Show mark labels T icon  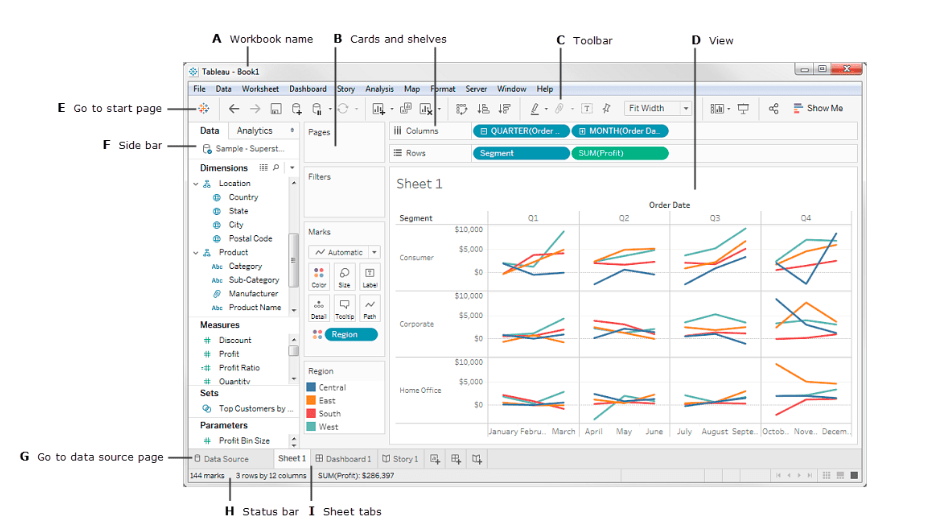point(587,109)
